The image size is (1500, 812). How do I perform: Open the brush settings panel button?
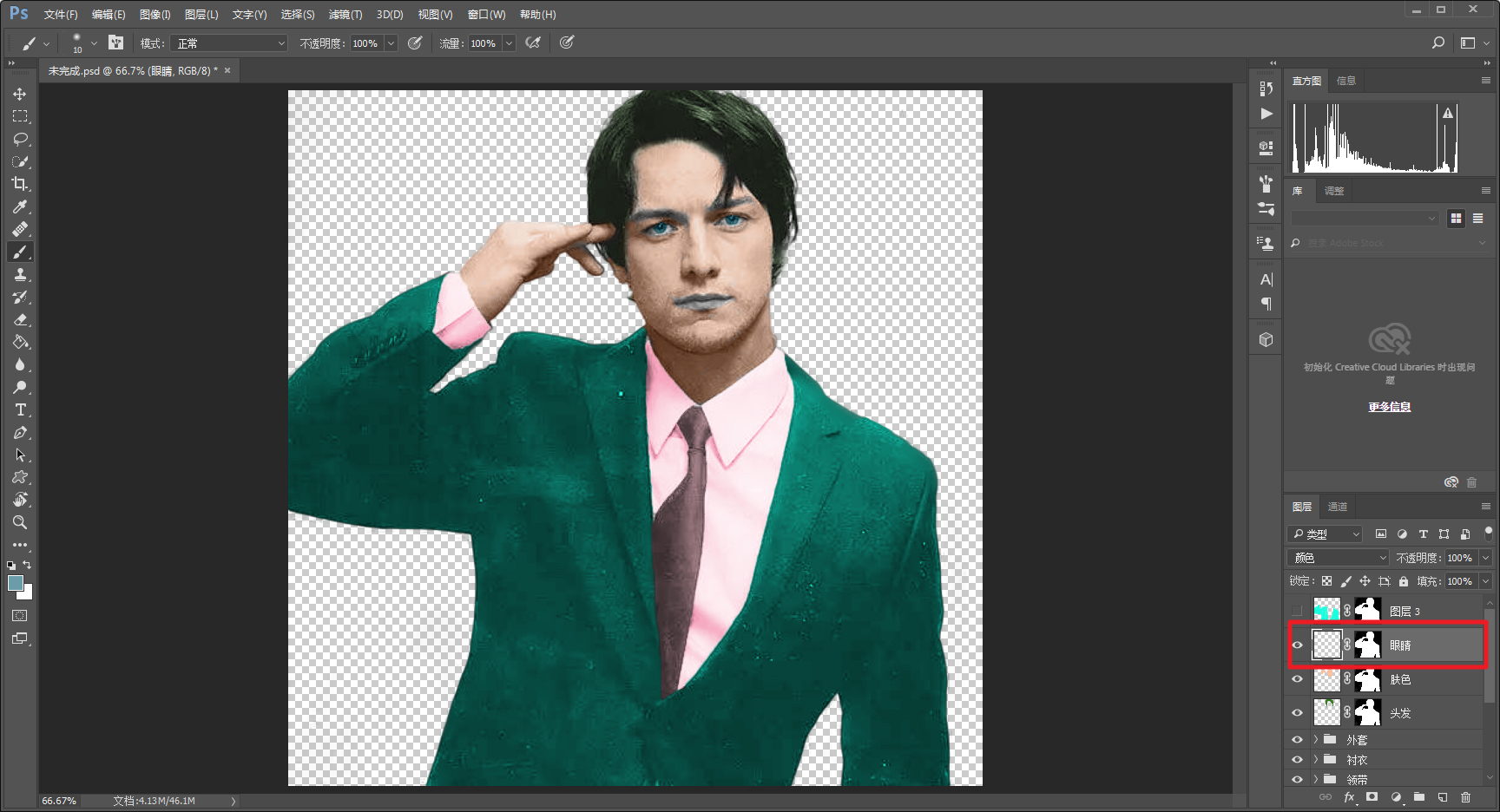[116, 43]
